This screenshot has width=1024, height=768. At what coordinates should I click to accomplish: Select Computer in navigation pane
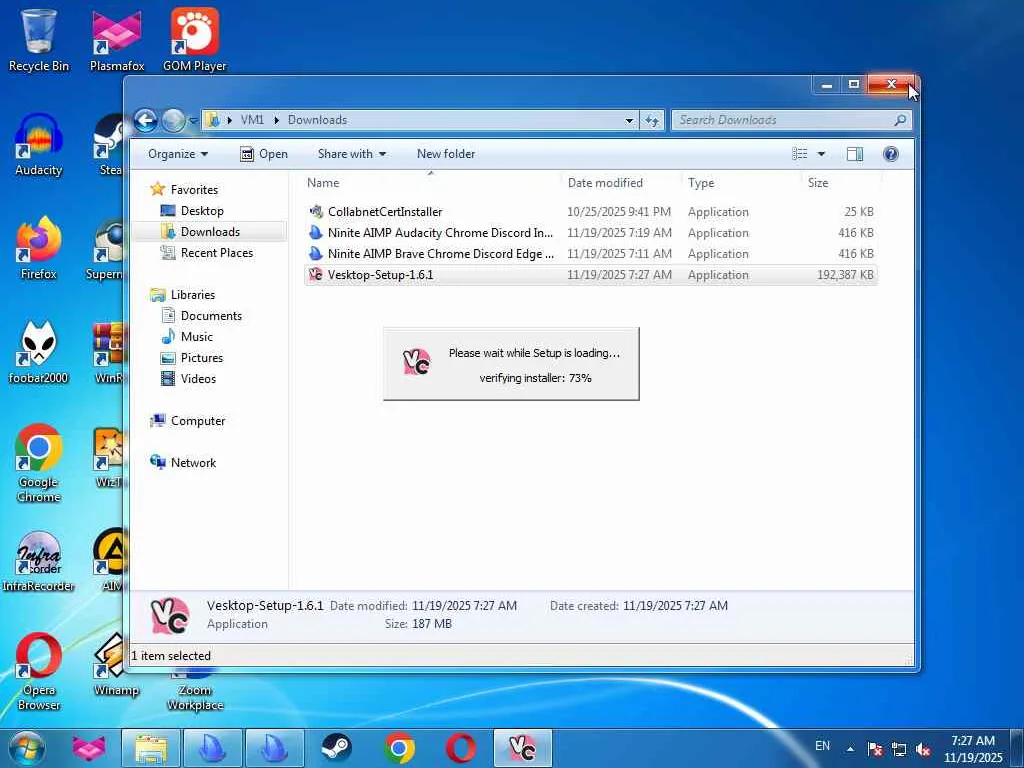coord(197,421)
